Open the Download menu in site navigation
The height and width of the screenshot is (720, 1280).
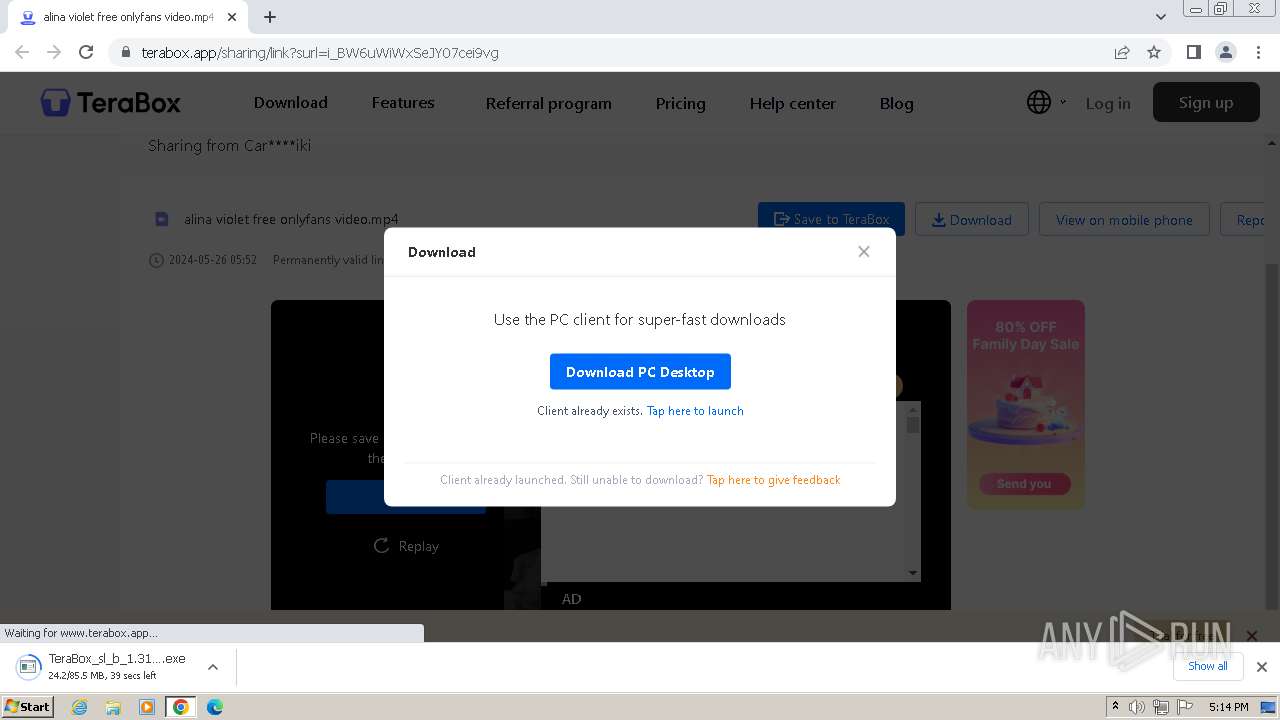[291, 103]
